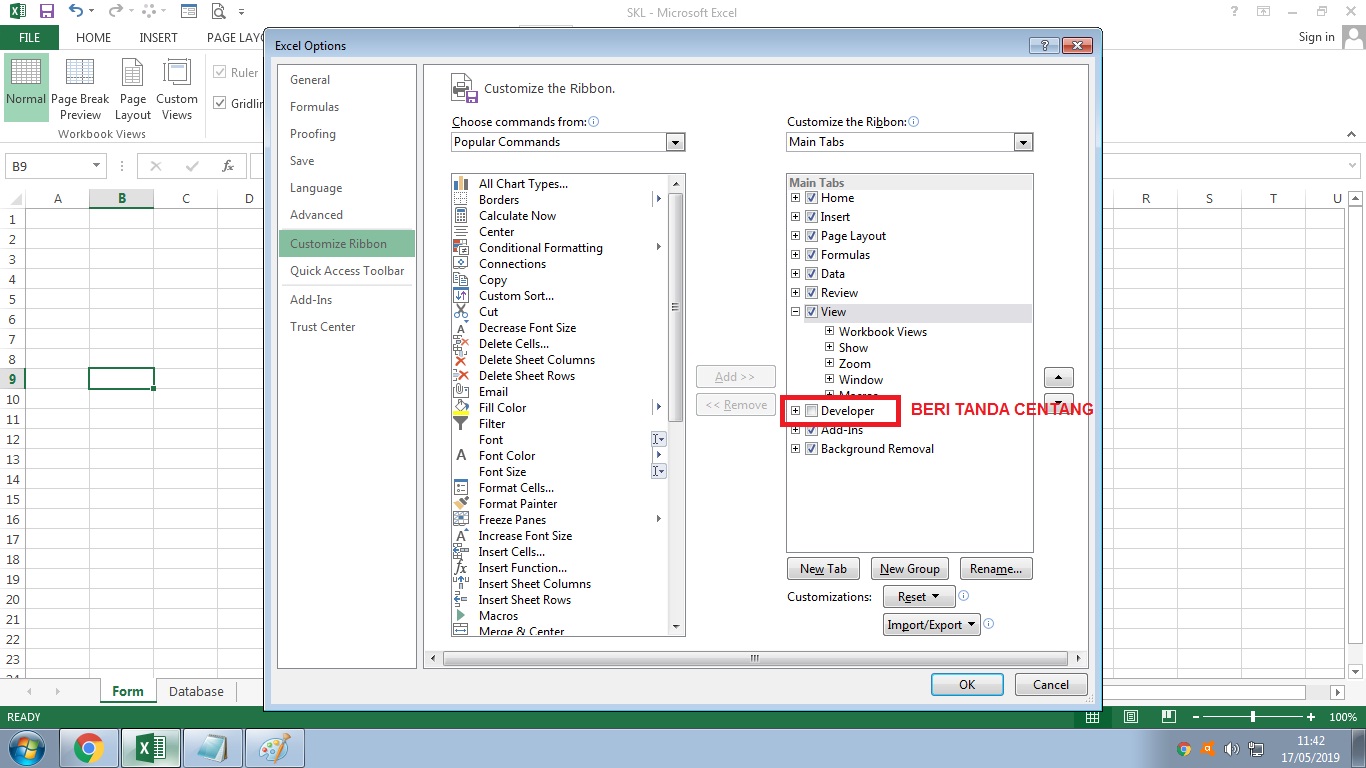Collapse the View tab tree entry
The image size is (1366, 768).
(x=795, y=311)
